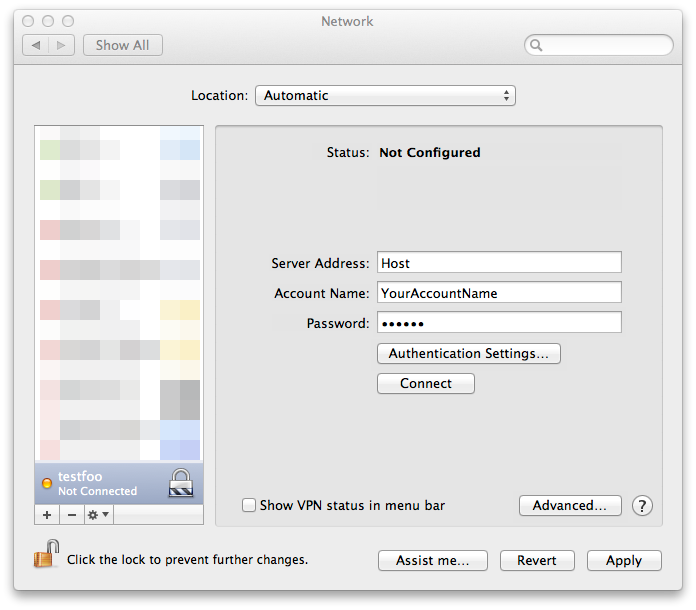Open the Advanced options

click(570, 506)
